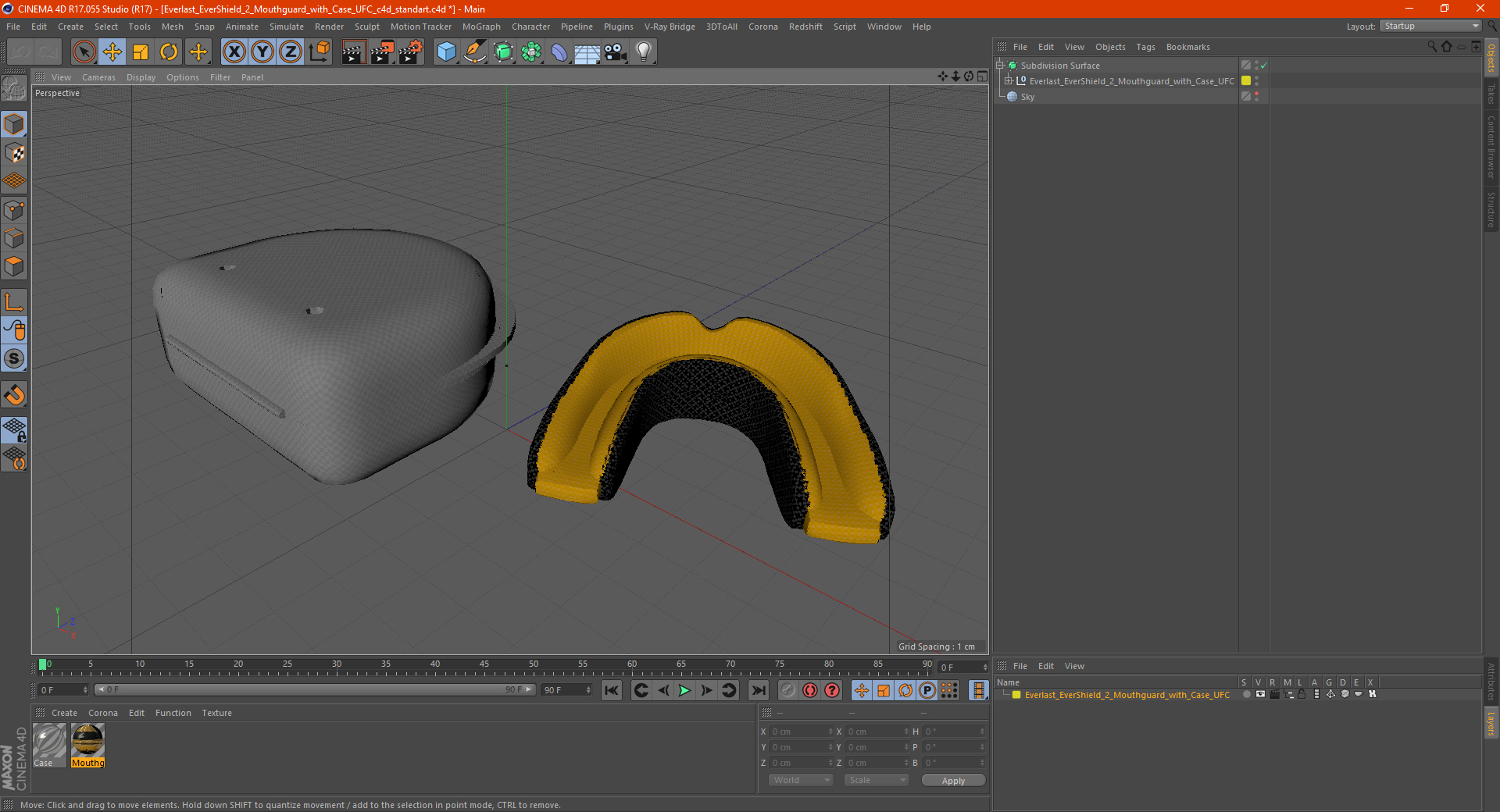The image size is (1500, 812).
Task: Activate the Move tool in top toolbar
Action: pos(112,52)
